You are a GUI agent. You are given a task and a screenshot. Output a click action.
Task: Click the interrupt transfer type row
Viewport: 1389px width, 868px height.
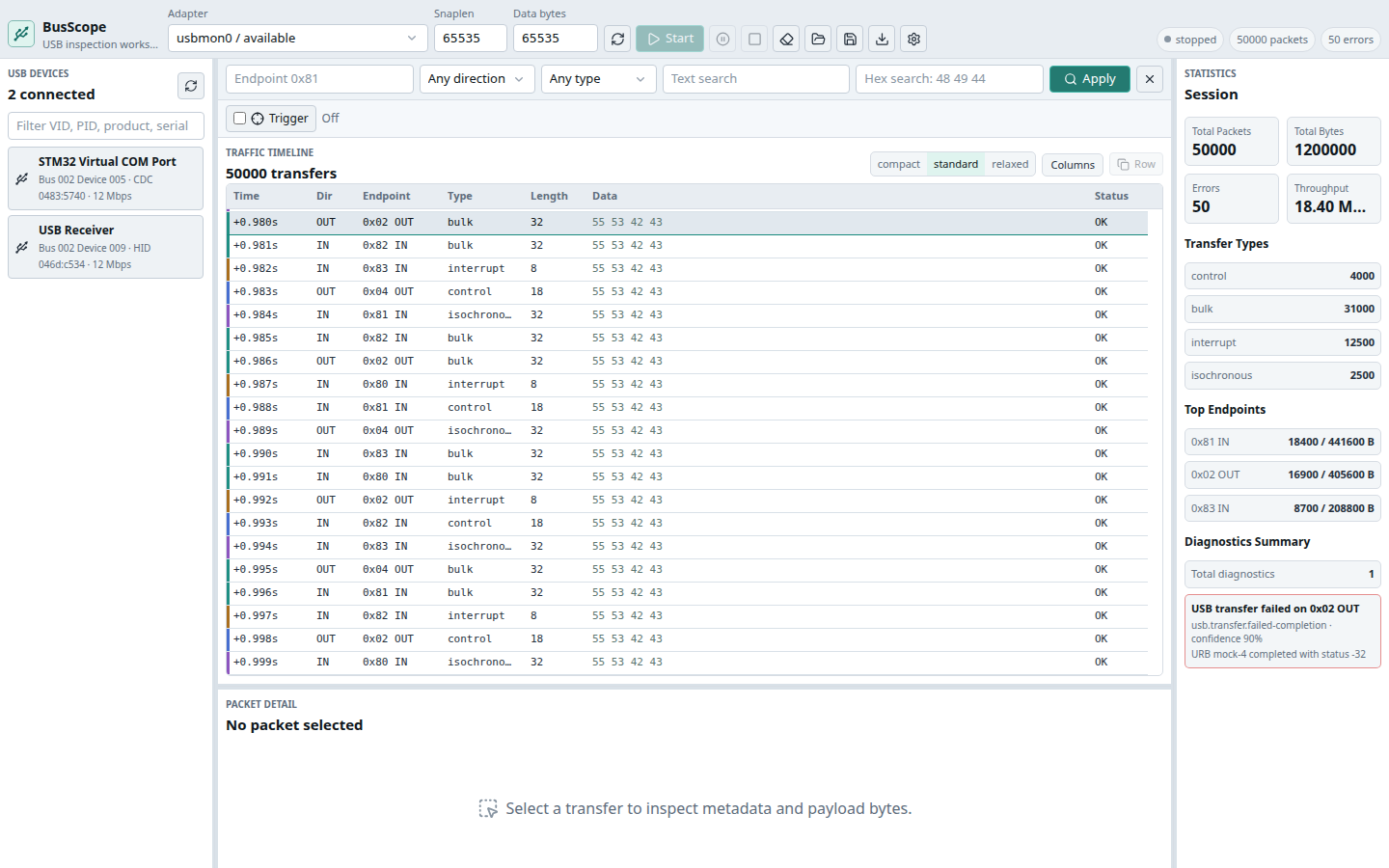[x=1282, y=342]
